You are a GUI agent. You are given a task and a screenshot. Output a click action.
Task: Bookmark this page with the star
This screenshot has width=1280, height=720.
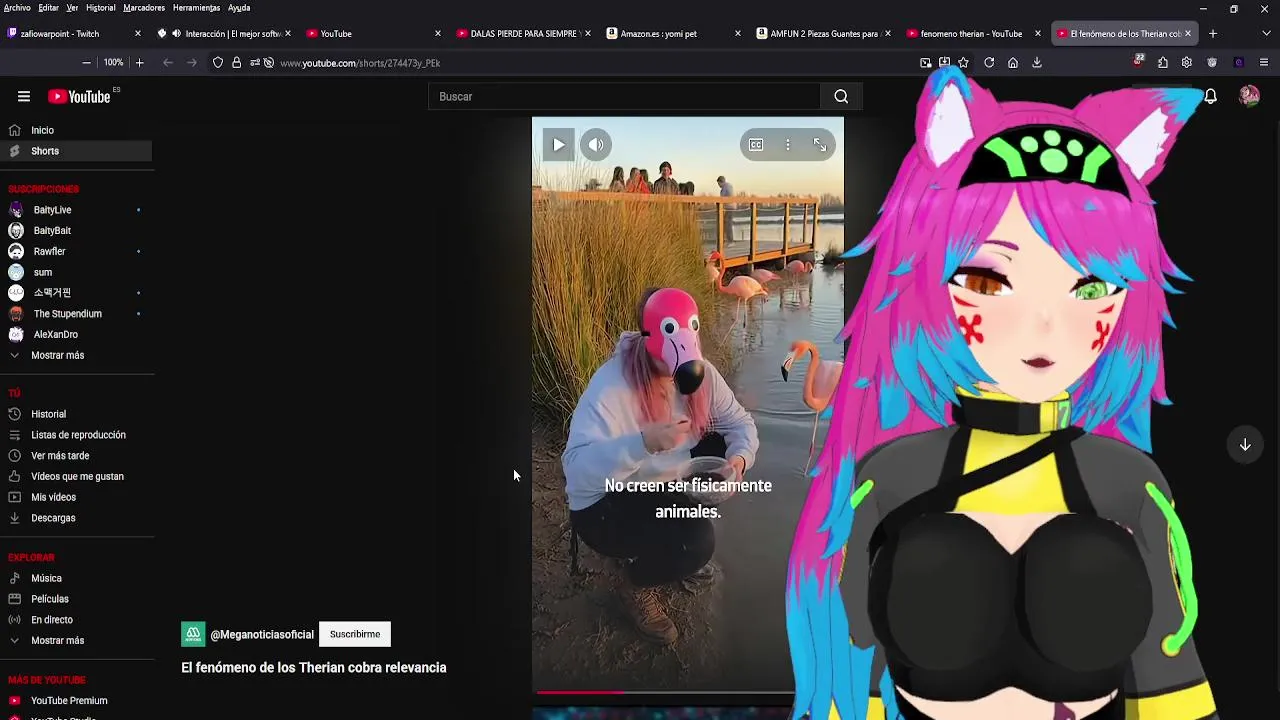(963, 63)
